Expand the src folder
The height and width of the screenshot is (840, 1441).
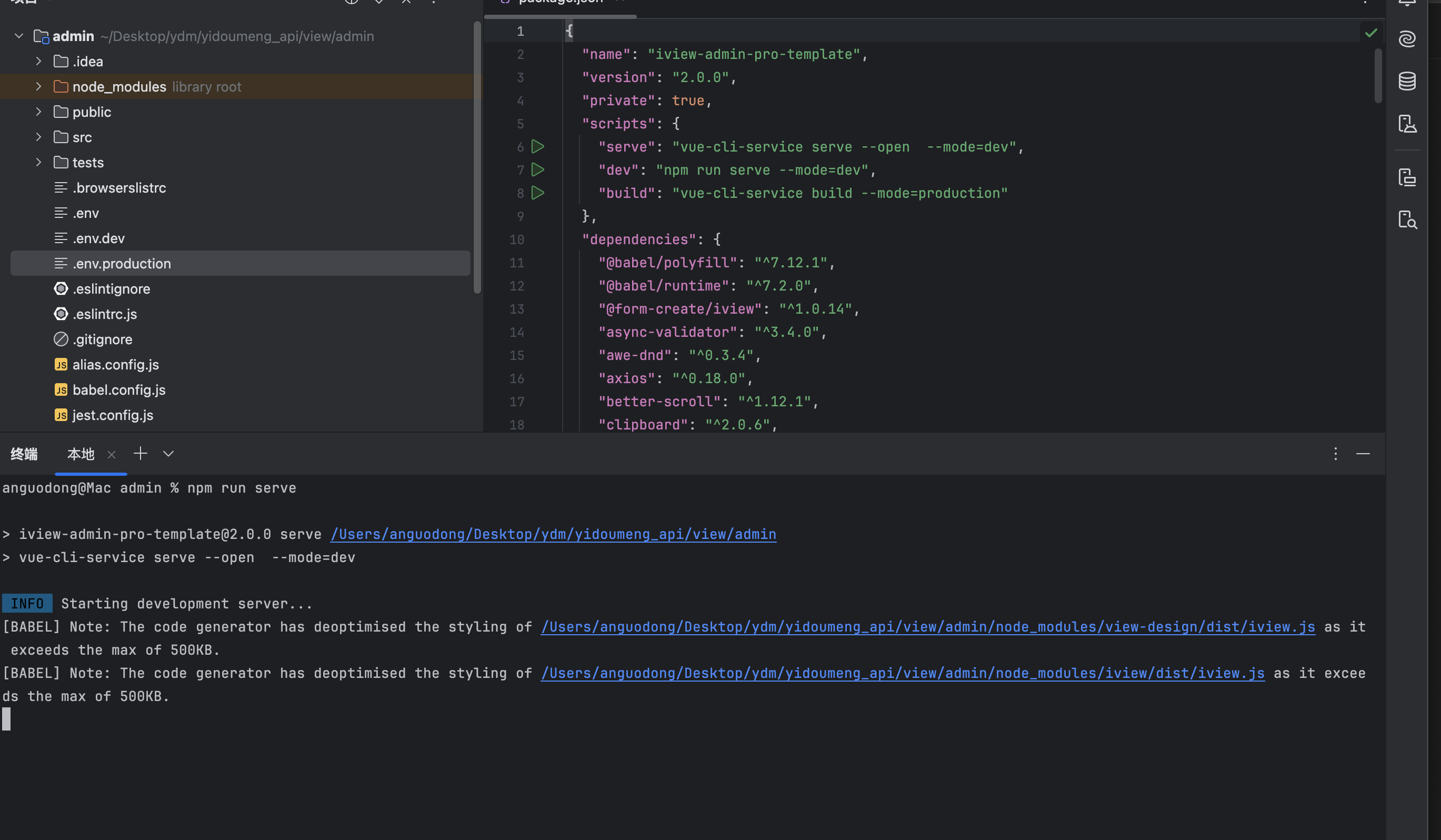pos(38,137)
